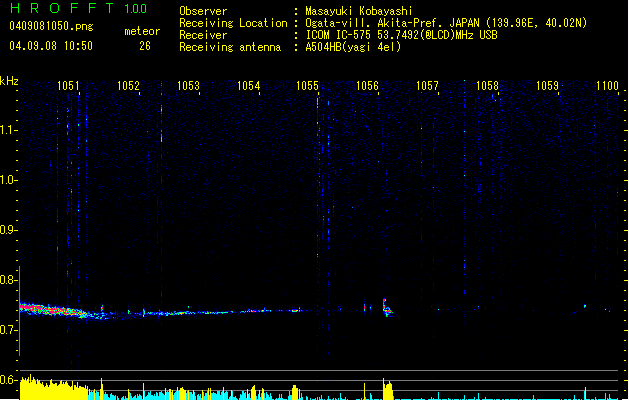
Task: Click the ICOM IC-575 receiver value
Action: tap(402, 35)
